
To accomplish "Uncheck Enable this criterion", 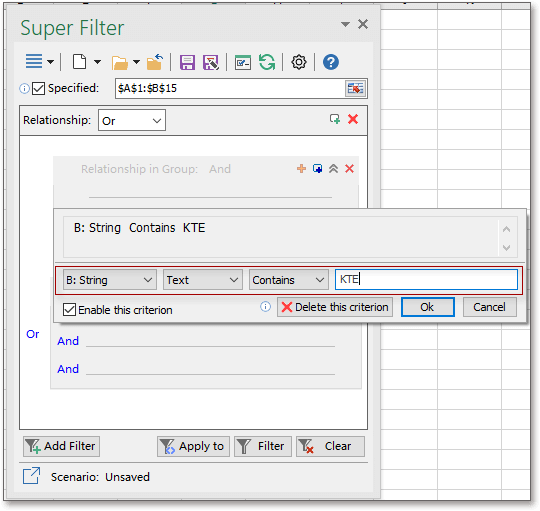I will [69, 310].
